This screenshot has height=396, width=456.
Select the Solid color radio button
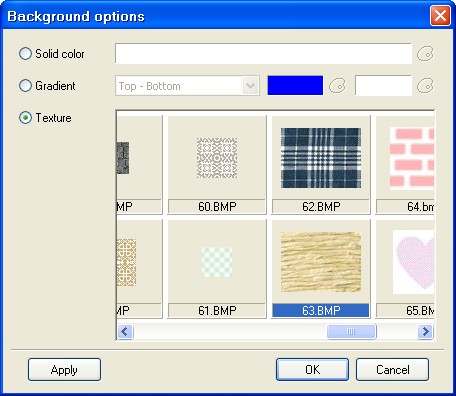(25, 54)
